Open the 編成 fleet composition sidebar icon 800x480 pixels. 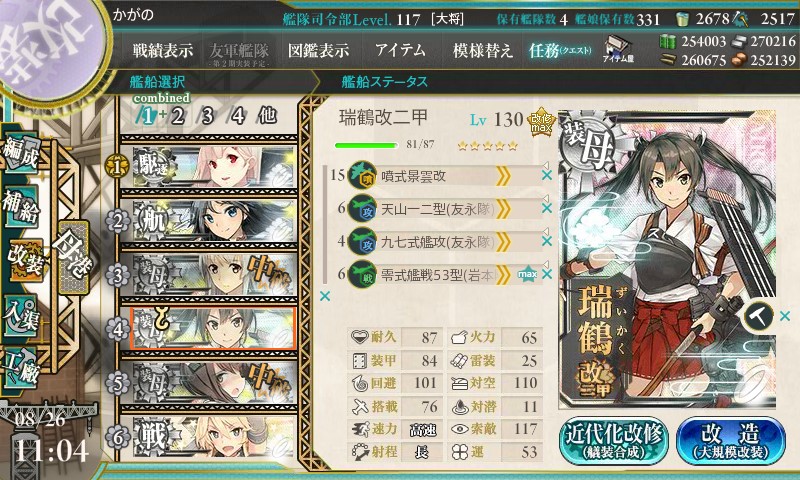point(20,153)
